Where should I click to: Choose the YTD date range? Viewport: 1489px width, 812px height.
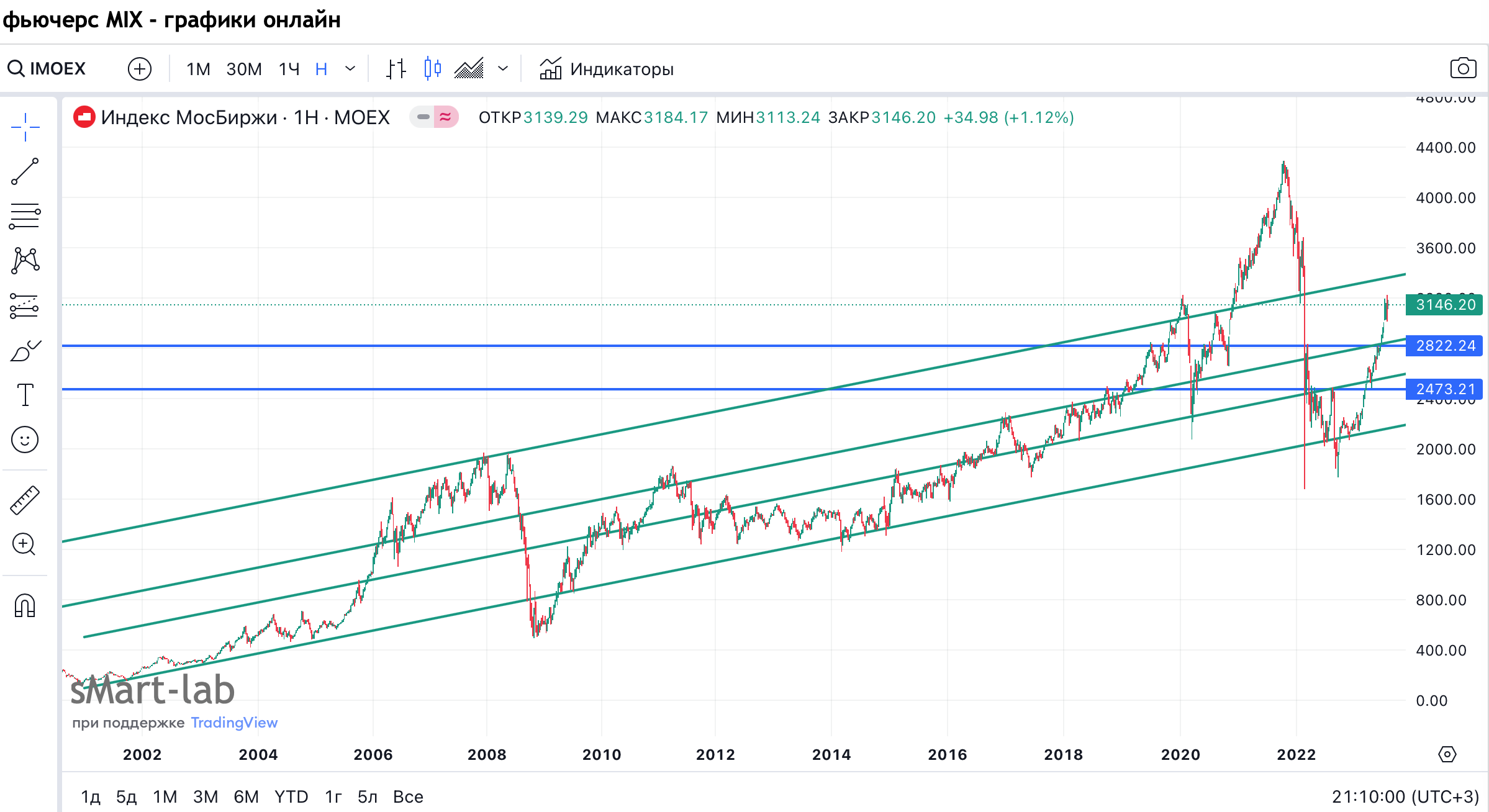[291, 796]
